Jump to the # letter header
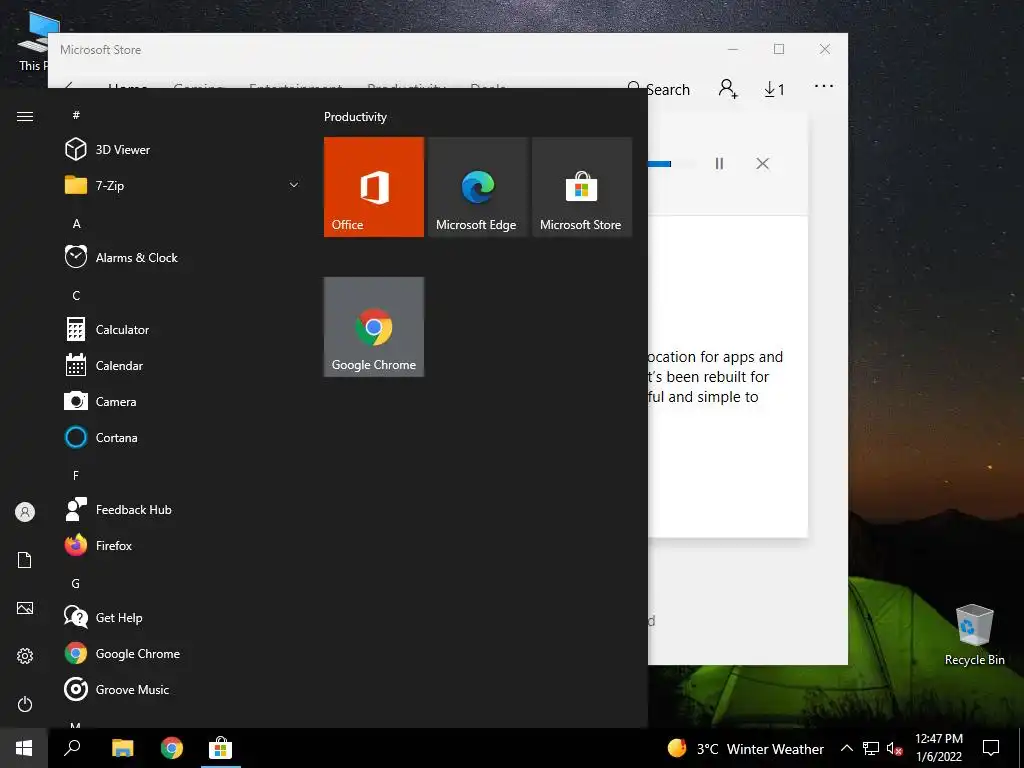The width and height of the screenshot is (1024, 768). pos(76,115)
